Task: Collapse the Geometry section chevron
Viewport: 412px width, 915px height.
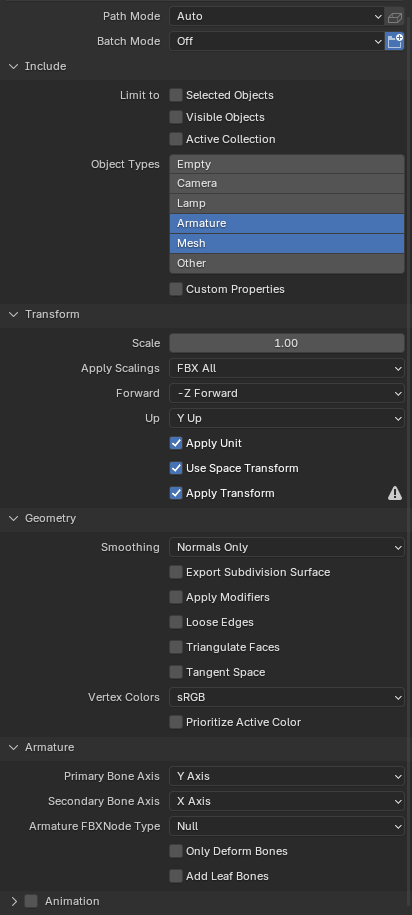Action: (x=14, y=518)
